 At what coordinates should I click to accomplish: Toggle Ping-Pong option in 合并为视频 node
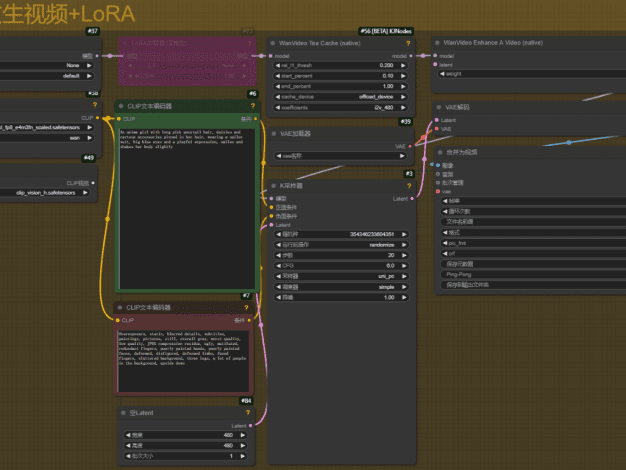tap(533, 274)
